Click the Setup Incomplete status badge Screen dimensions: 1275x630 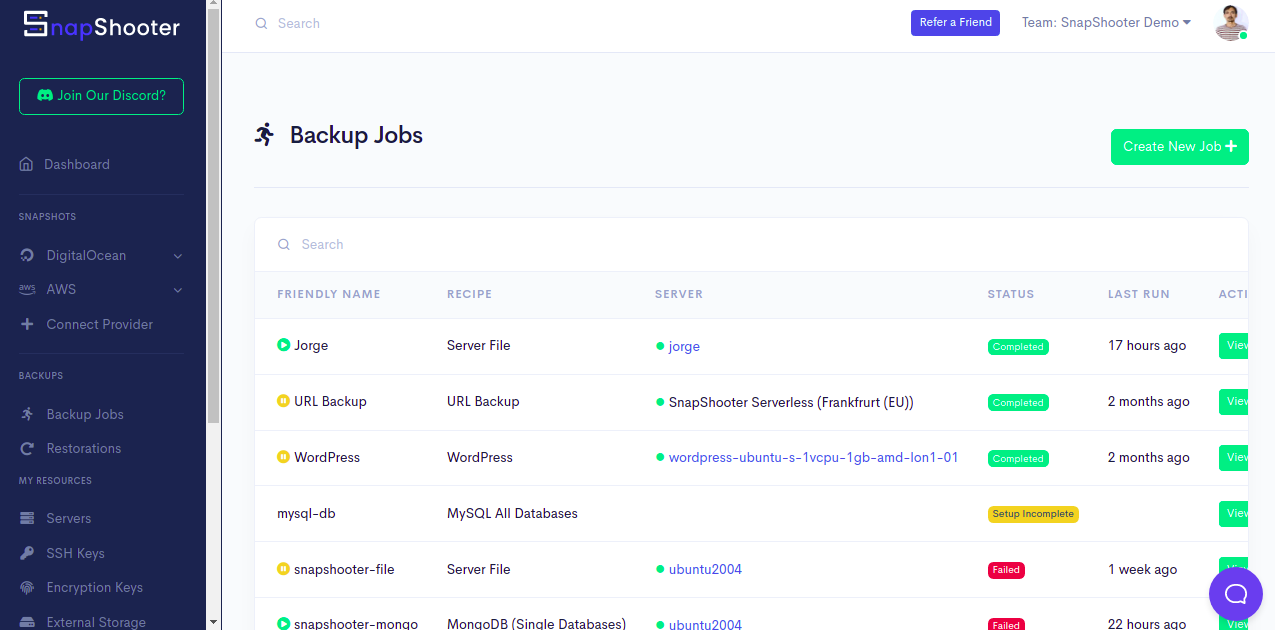click(x=1033, y=514)
